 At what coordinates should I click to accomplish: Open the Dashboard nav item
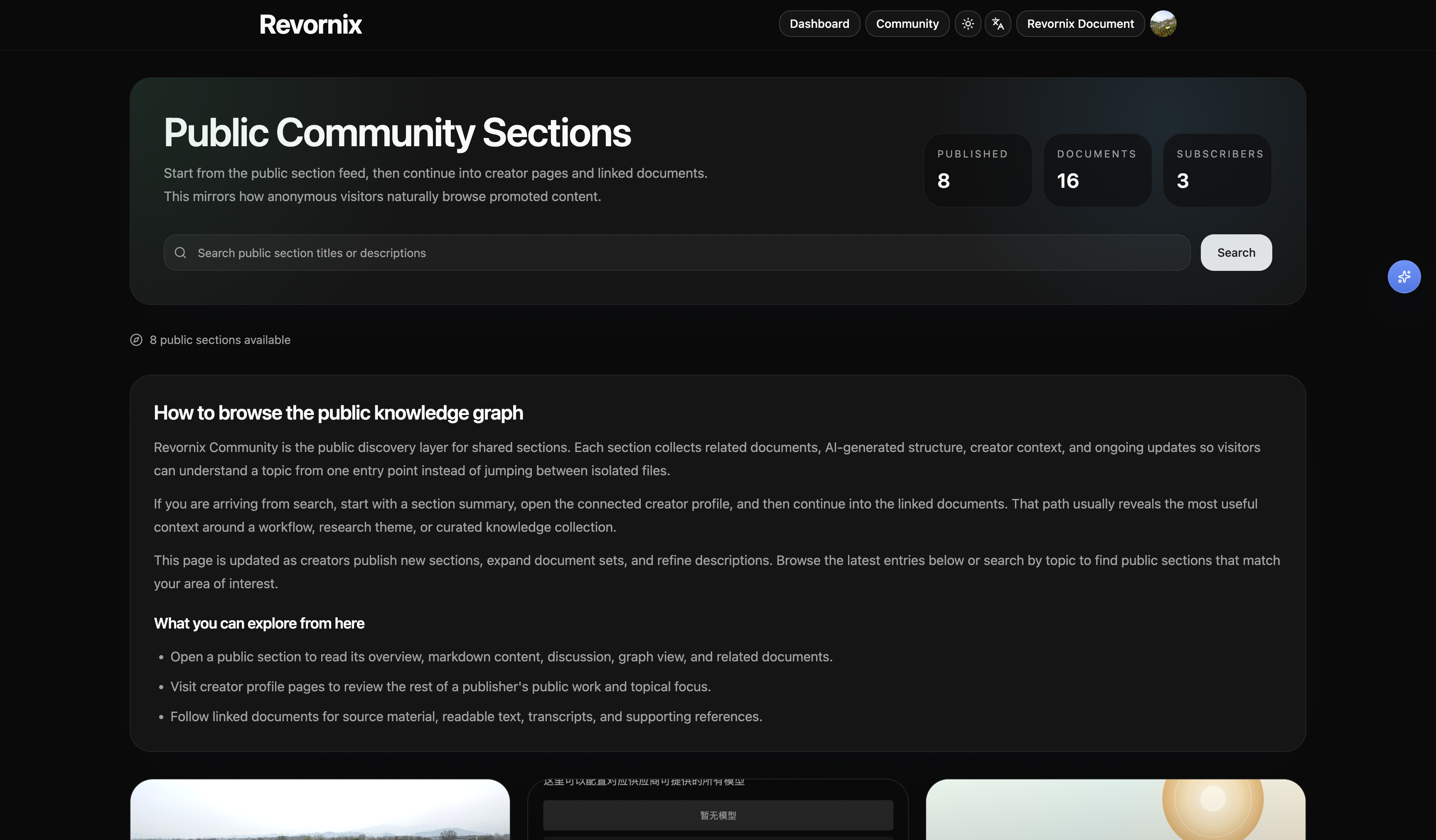(819, 24)
